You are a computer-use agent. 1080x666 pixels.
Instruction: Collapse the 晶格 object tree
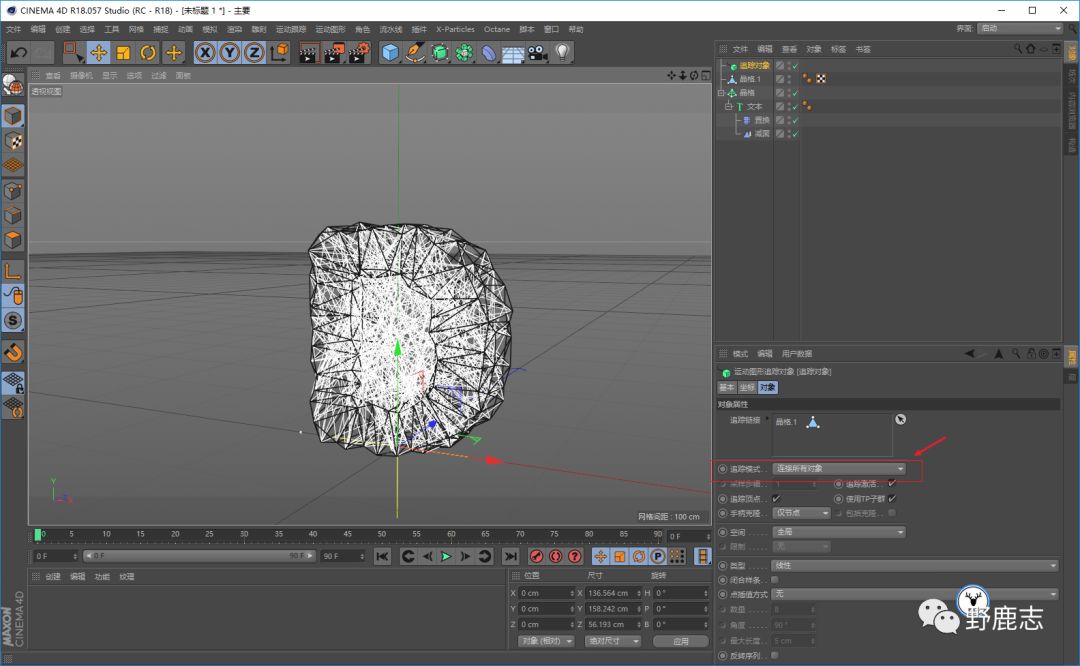[722, 93]
